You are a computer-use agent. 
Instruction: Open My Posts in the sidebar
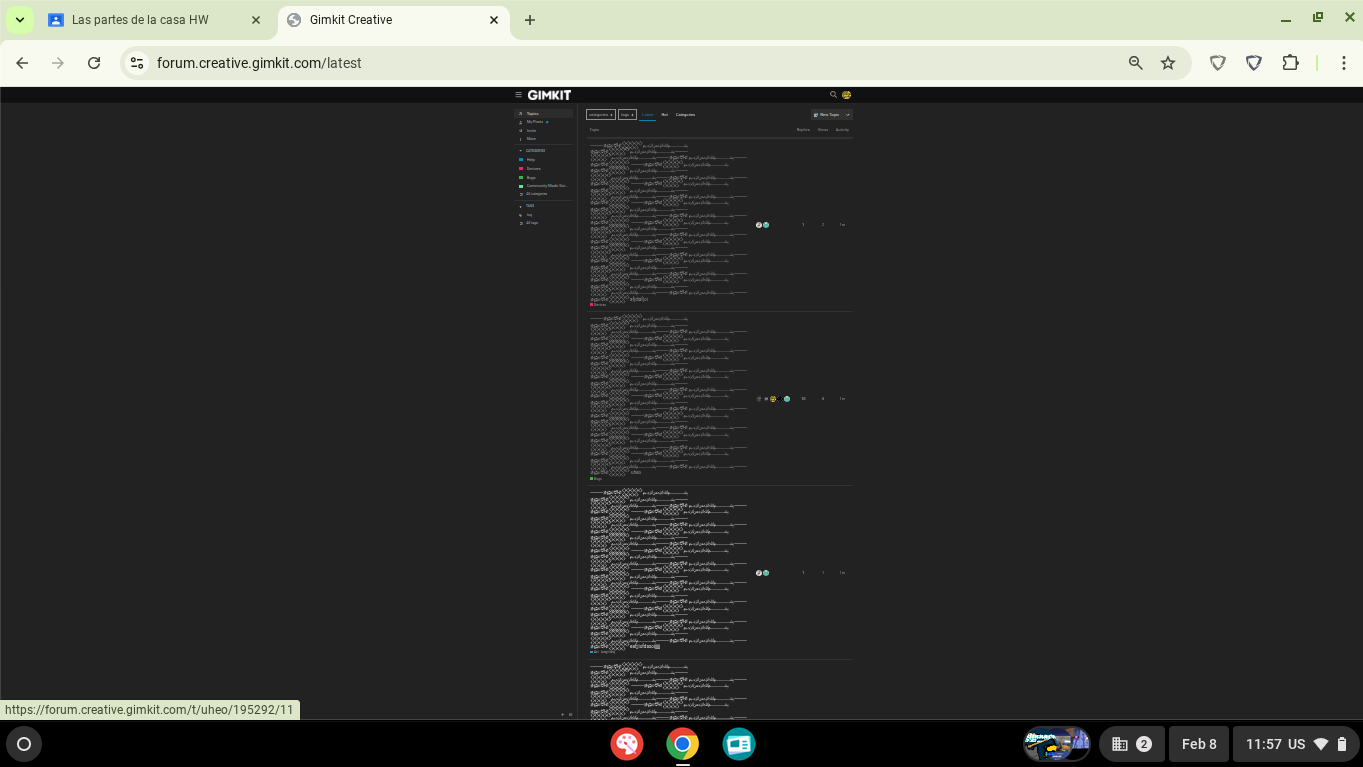pos(535,122)
